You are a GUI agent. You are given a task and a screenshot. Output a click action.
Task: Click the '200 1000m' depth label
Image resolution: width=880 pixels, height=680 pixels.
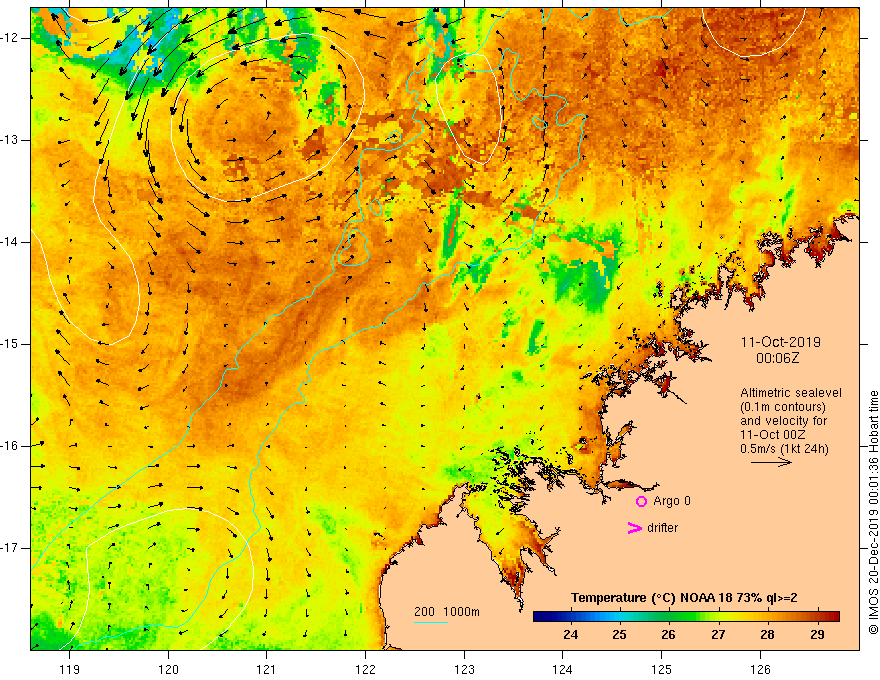447,612
